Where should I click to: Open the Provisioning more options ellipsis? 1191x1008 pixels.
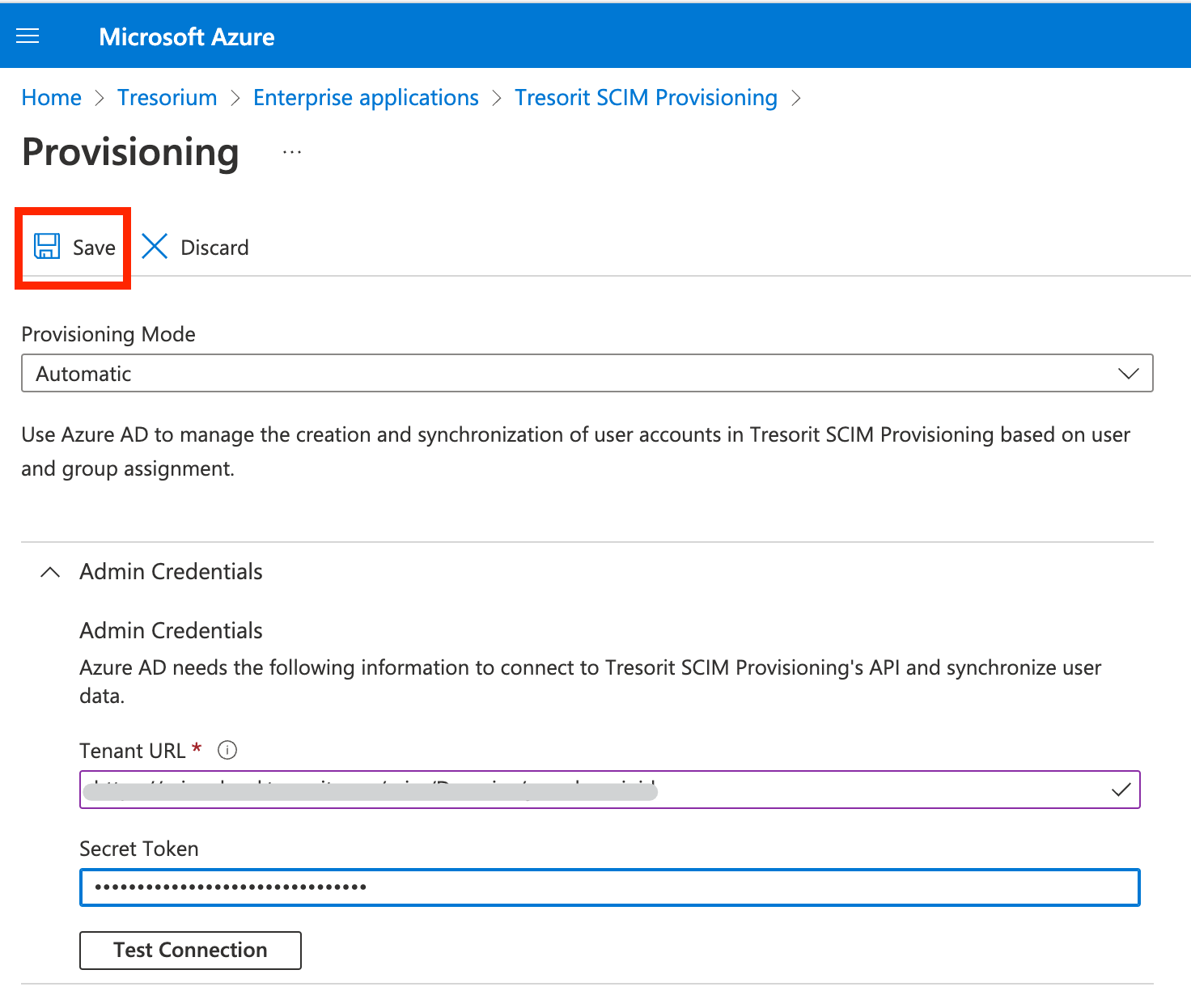tap(292, 152)
